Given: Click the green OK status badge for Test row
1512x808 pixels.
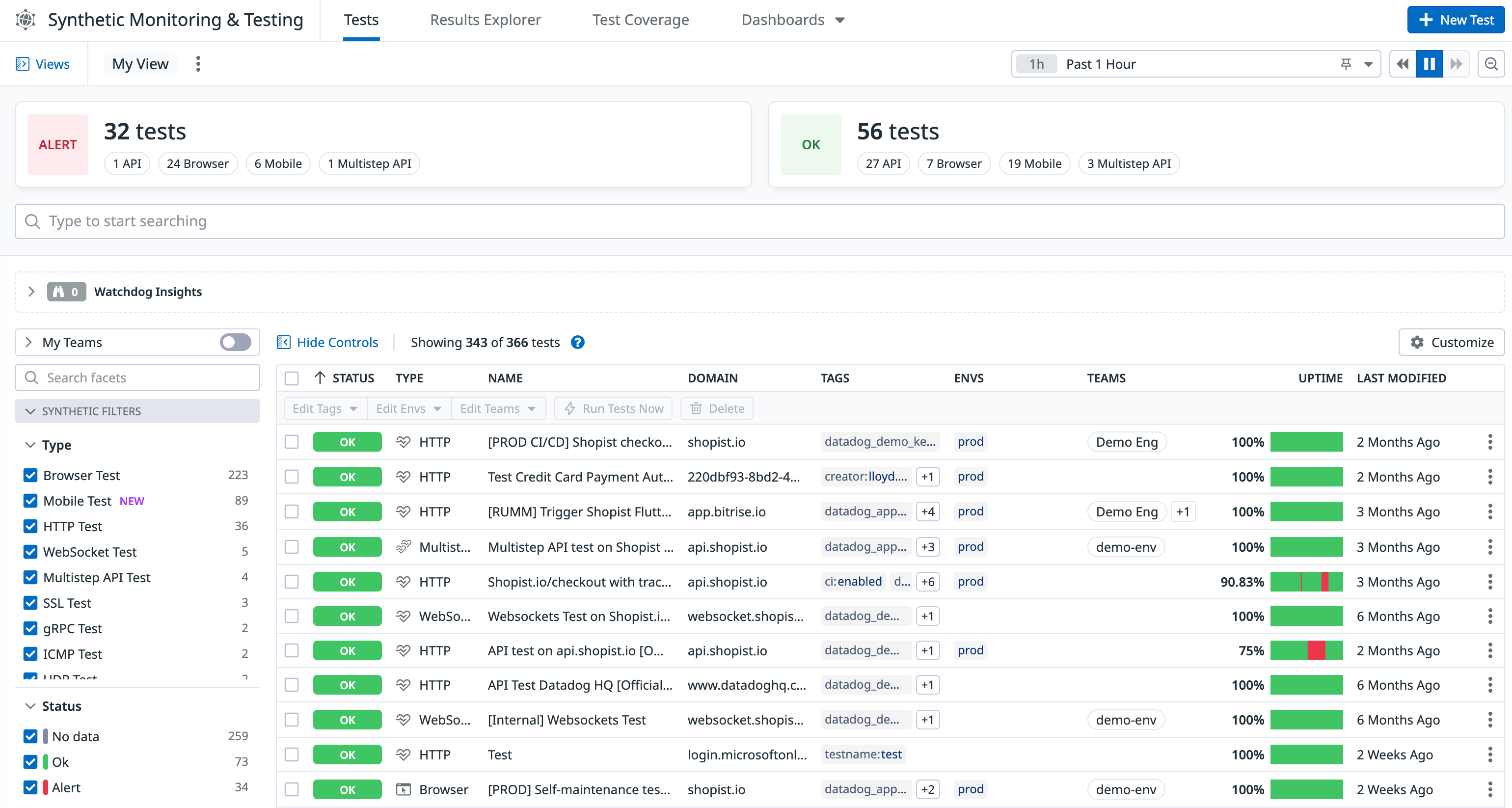Looking at the screenshot, I should 347,754.
